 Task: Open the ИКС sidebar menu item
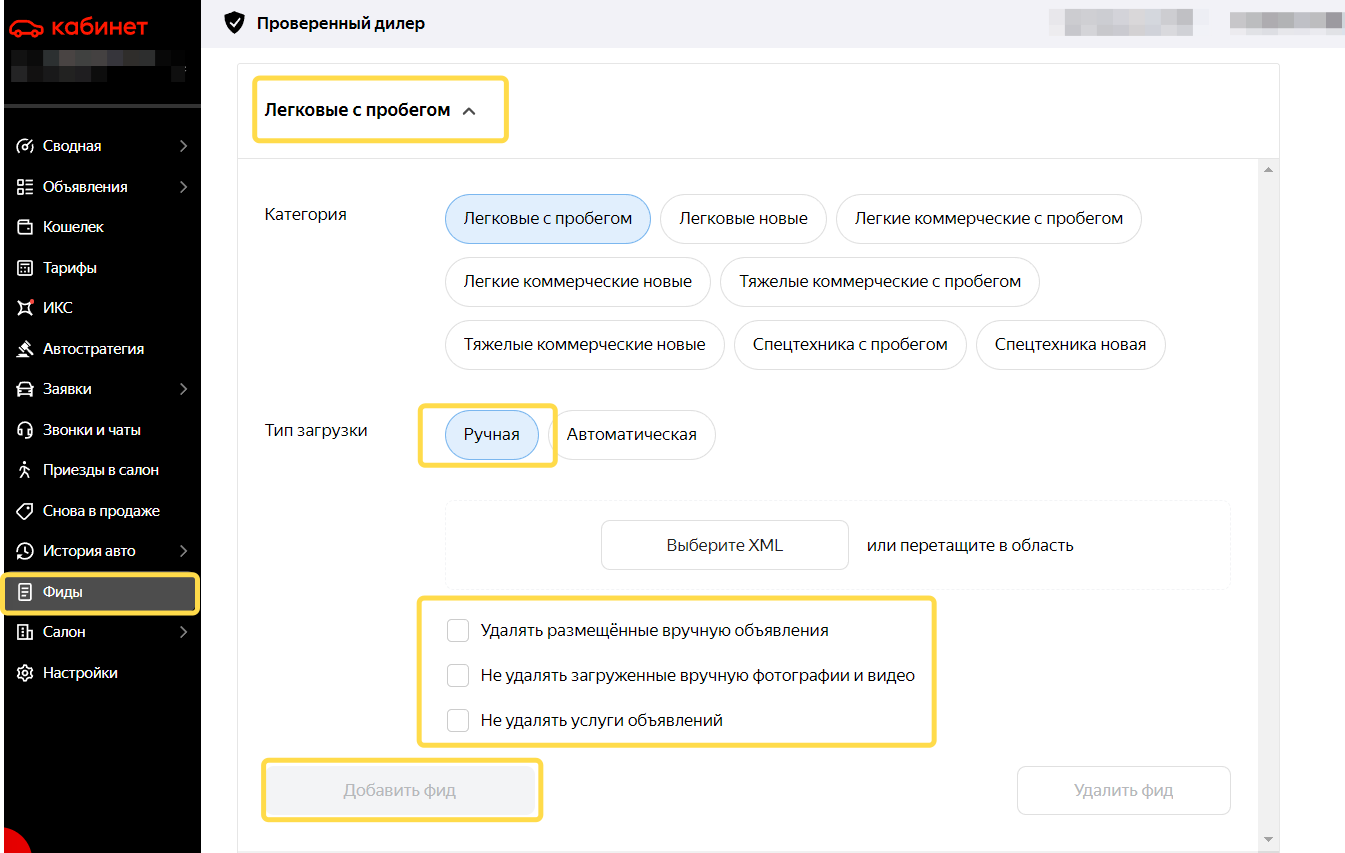point(100,308)
